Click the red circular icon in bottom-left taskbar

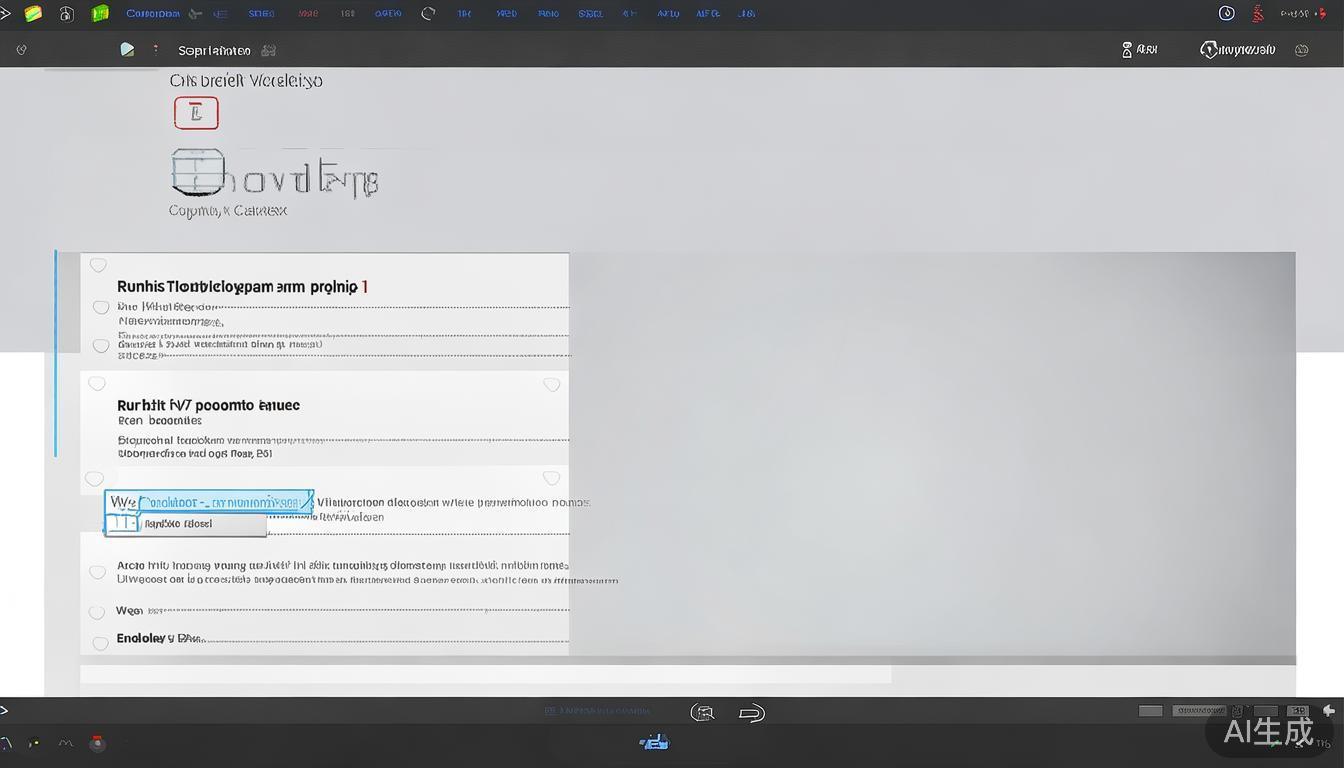pos(97,743)
